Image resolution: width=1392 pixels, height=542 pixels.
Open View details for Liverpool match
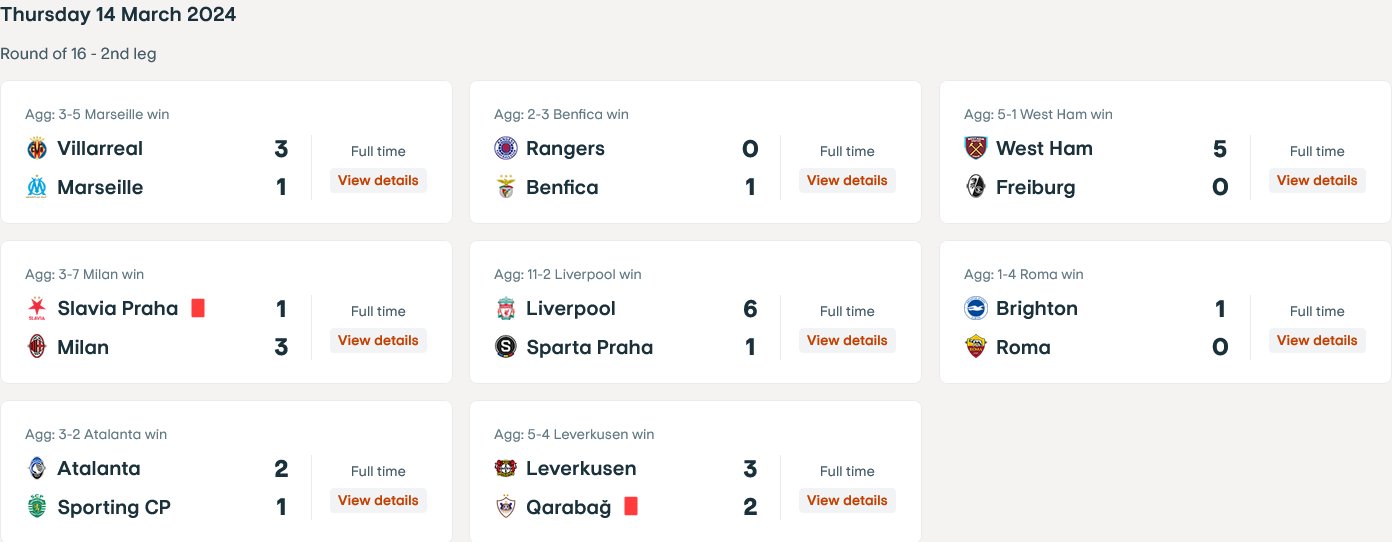(847, 340)
